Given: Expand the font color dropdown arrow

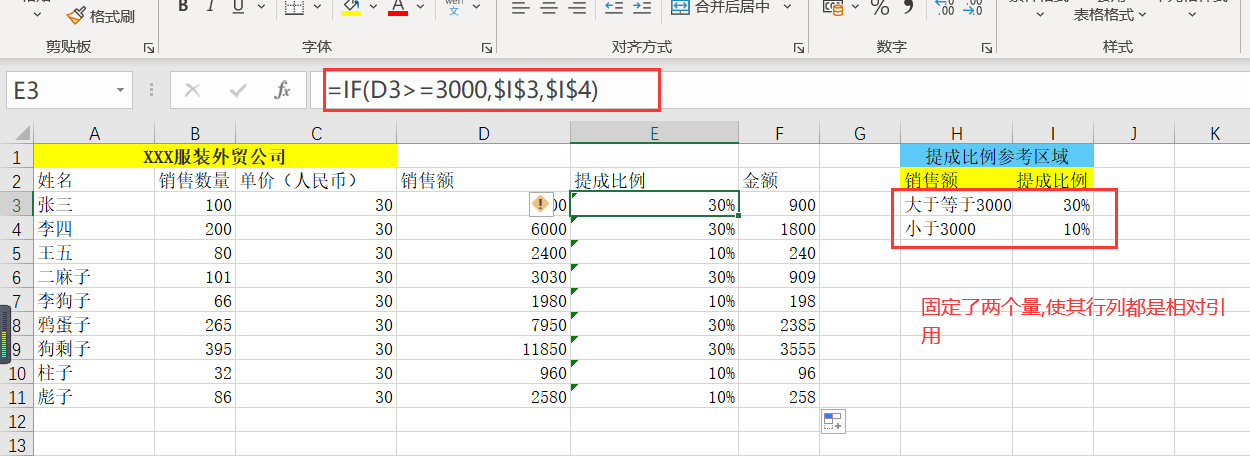Looking at the screenshot, I should click(420, 8).
